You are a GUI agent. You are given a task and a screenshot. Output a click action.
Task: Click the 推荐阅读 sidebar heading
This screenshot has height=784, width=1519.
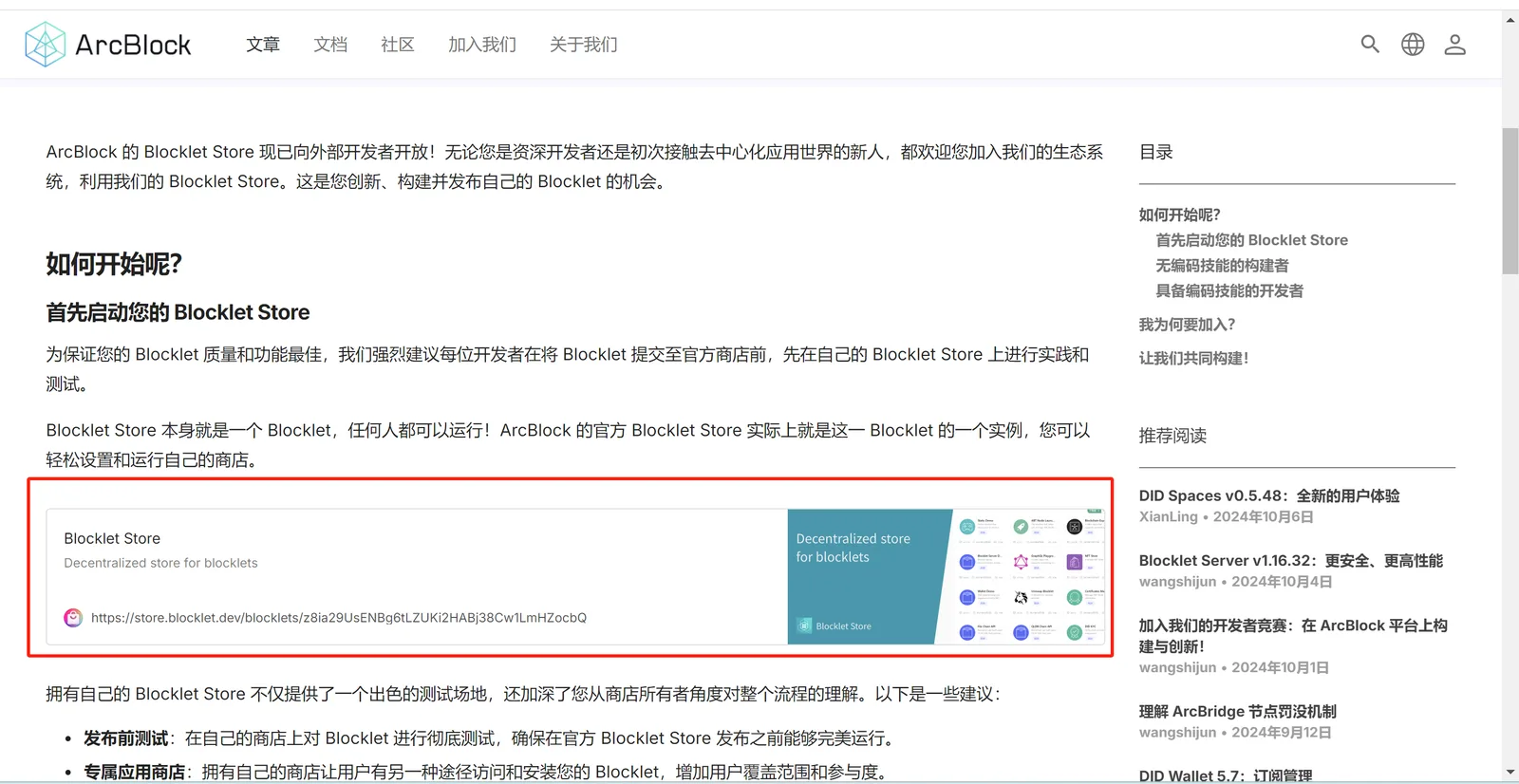[x=1173, y=436]
